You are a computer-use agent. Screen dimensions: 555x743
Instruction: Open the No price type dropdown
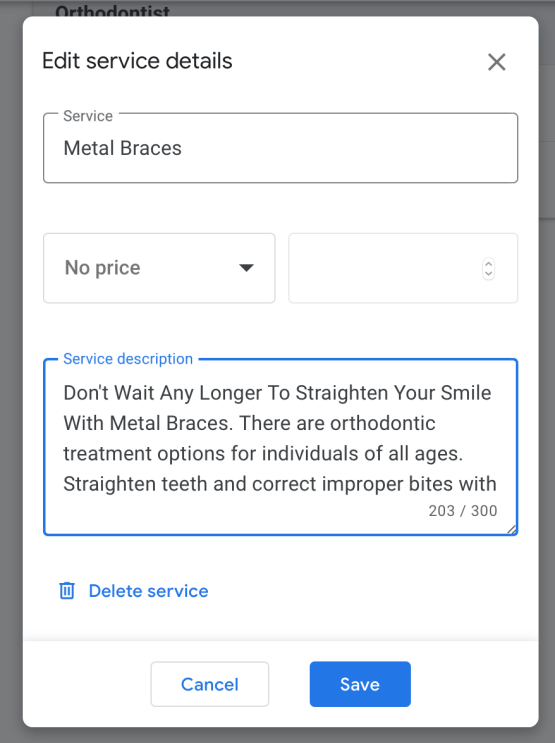159,268
